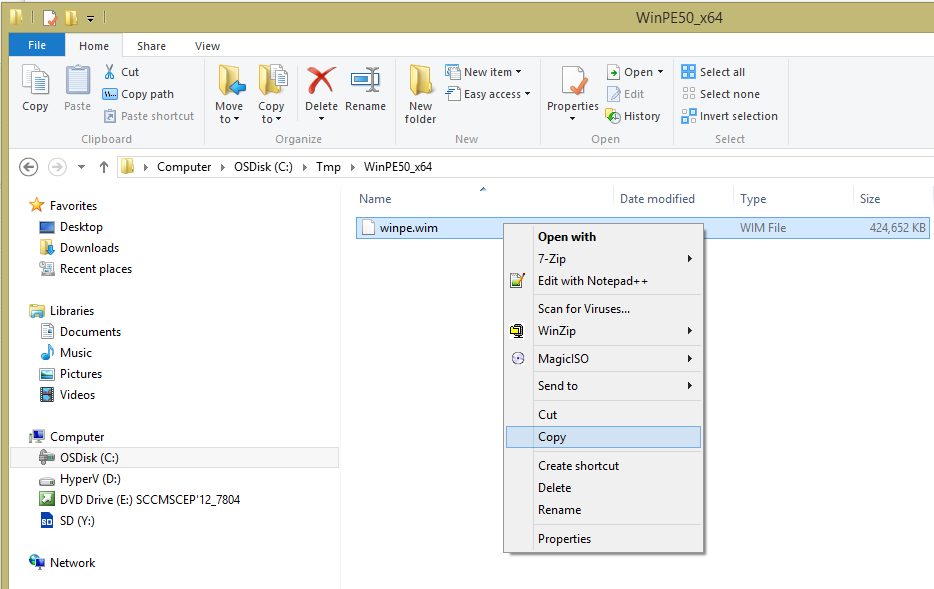Expand the MagicISO submenu

(603, 359)
